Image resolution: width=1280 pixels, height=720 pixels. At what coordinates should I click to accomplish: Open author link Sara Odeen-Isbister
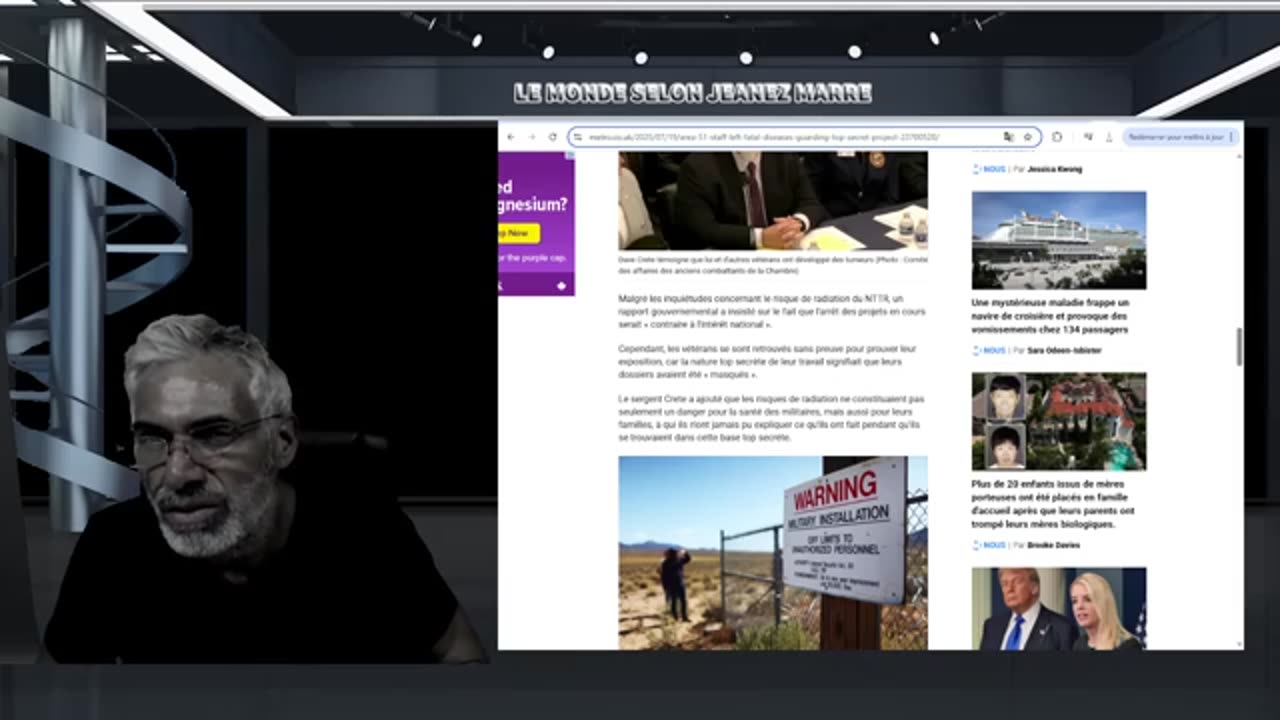click(x=1065, y=351)
